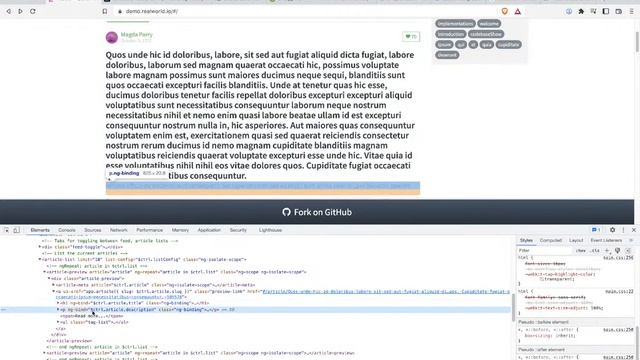The height and width of the screenshot is (360, 640).
Task: Click Magda Parry's avatar image
Action: click(x=112, y=38)
